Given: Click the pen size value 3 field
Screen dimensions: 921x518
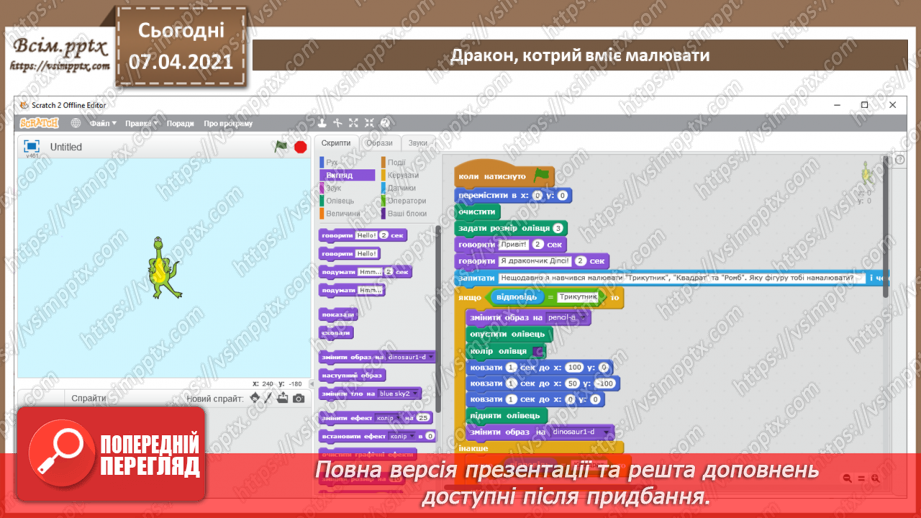Looking at the screenshot, I should click(x=558, y=228).
